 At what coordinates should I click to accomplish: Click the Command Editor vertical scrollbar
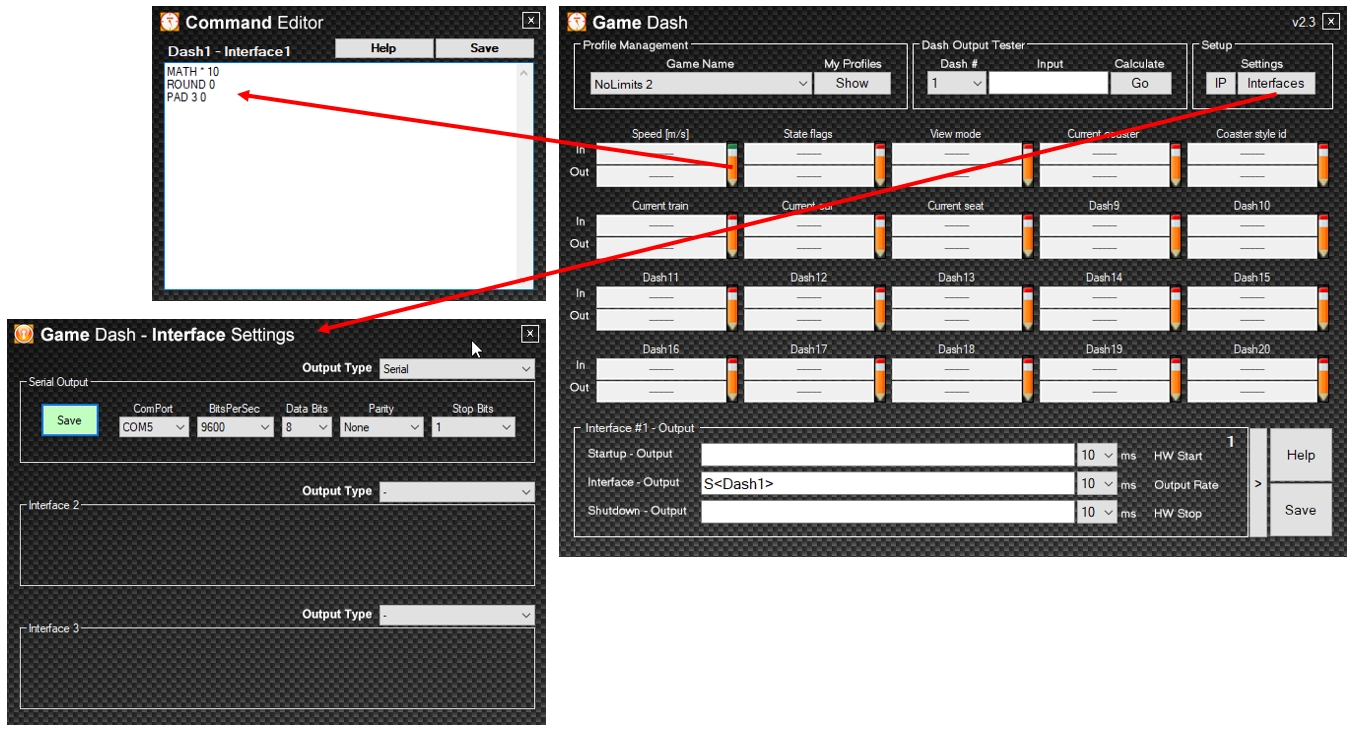[x=524, y=176]
